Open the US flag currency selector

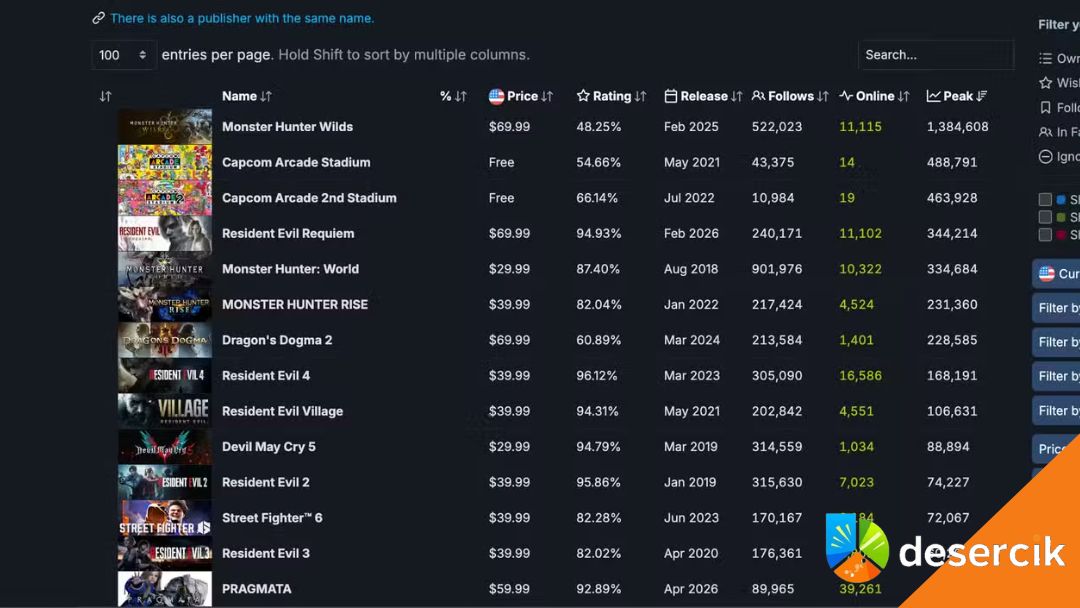[1056, 274]
